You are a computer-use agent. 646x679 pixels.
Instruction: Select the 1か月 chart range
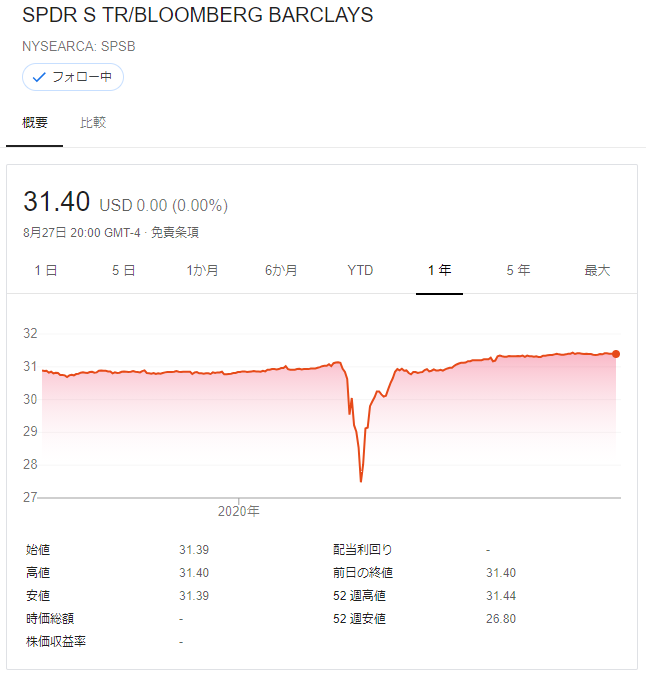point(202,271)
